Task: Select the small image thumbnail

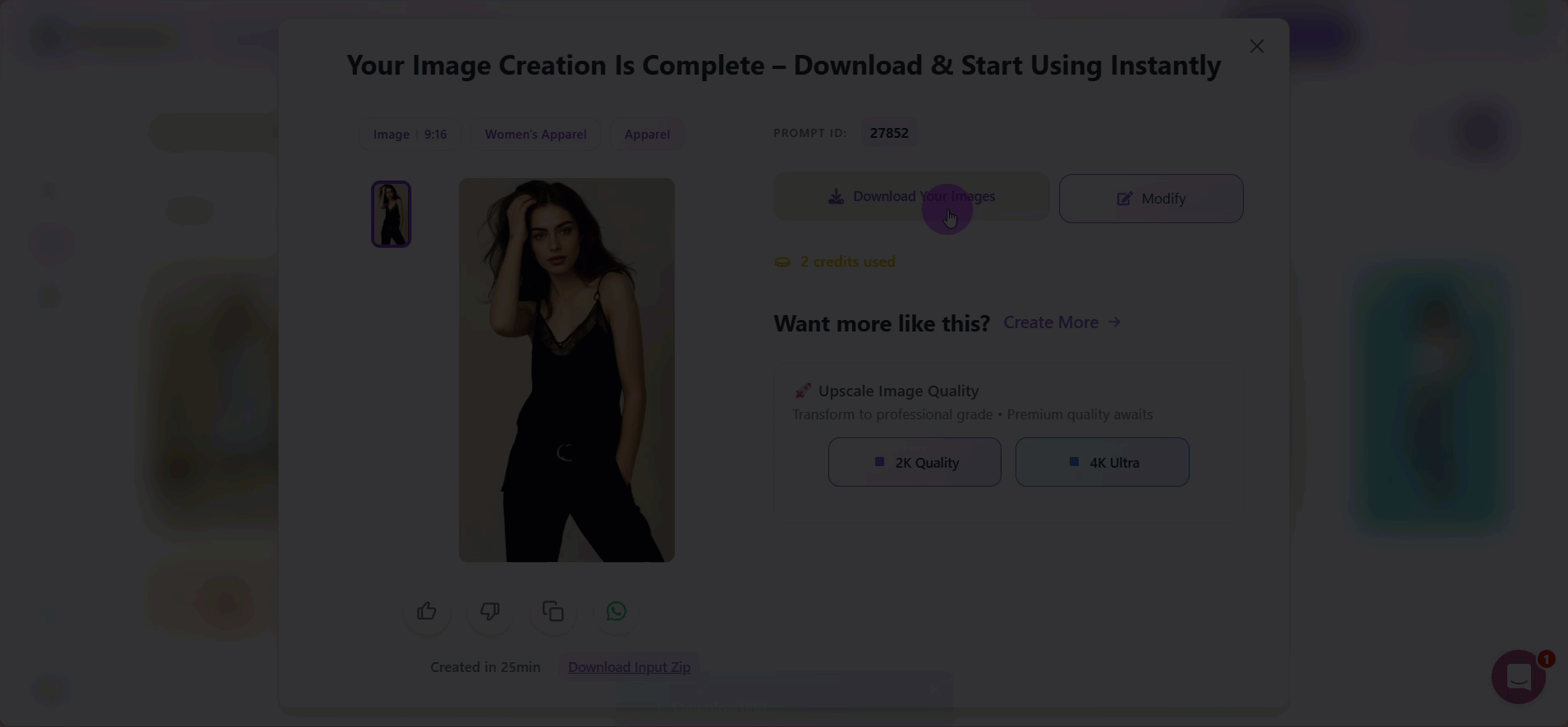Action: (391, 214)
